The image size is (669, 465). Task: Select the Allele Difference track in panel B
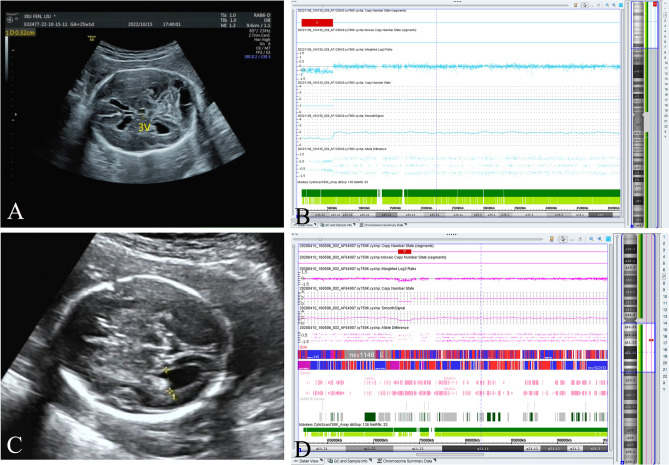[340, 149]
